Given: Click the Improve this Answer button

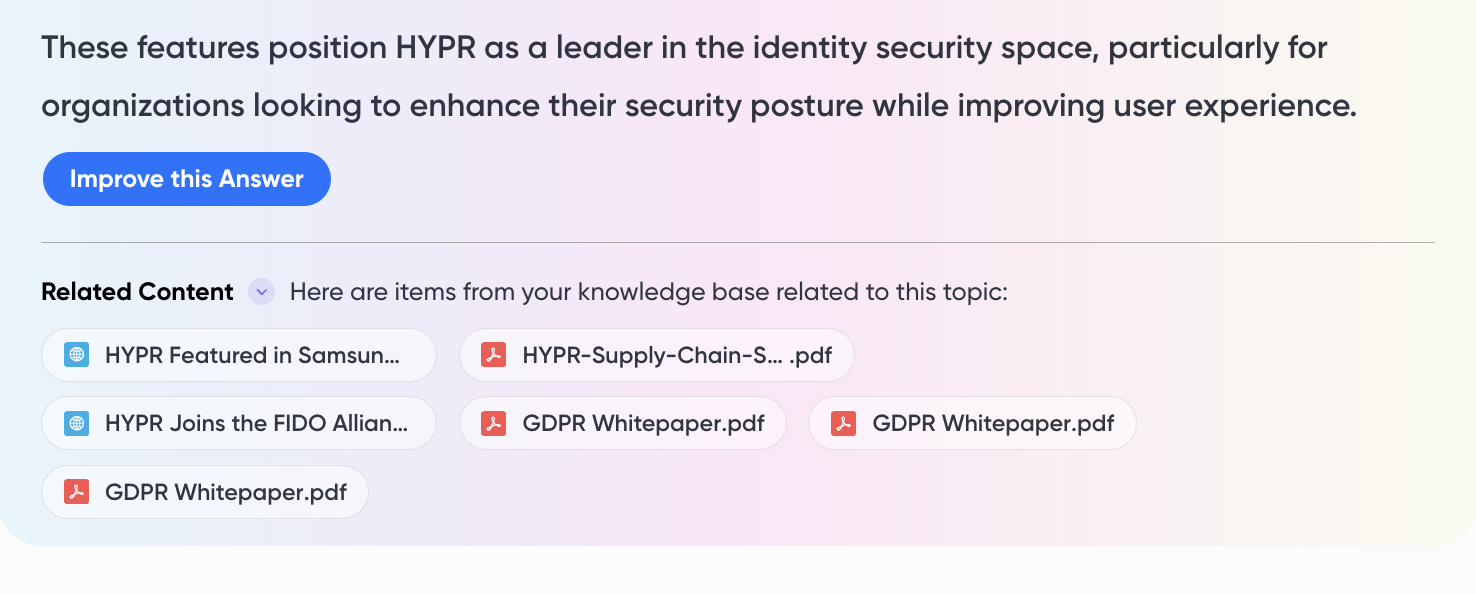Looking at the screenshot, I should [x=186, y=179].
